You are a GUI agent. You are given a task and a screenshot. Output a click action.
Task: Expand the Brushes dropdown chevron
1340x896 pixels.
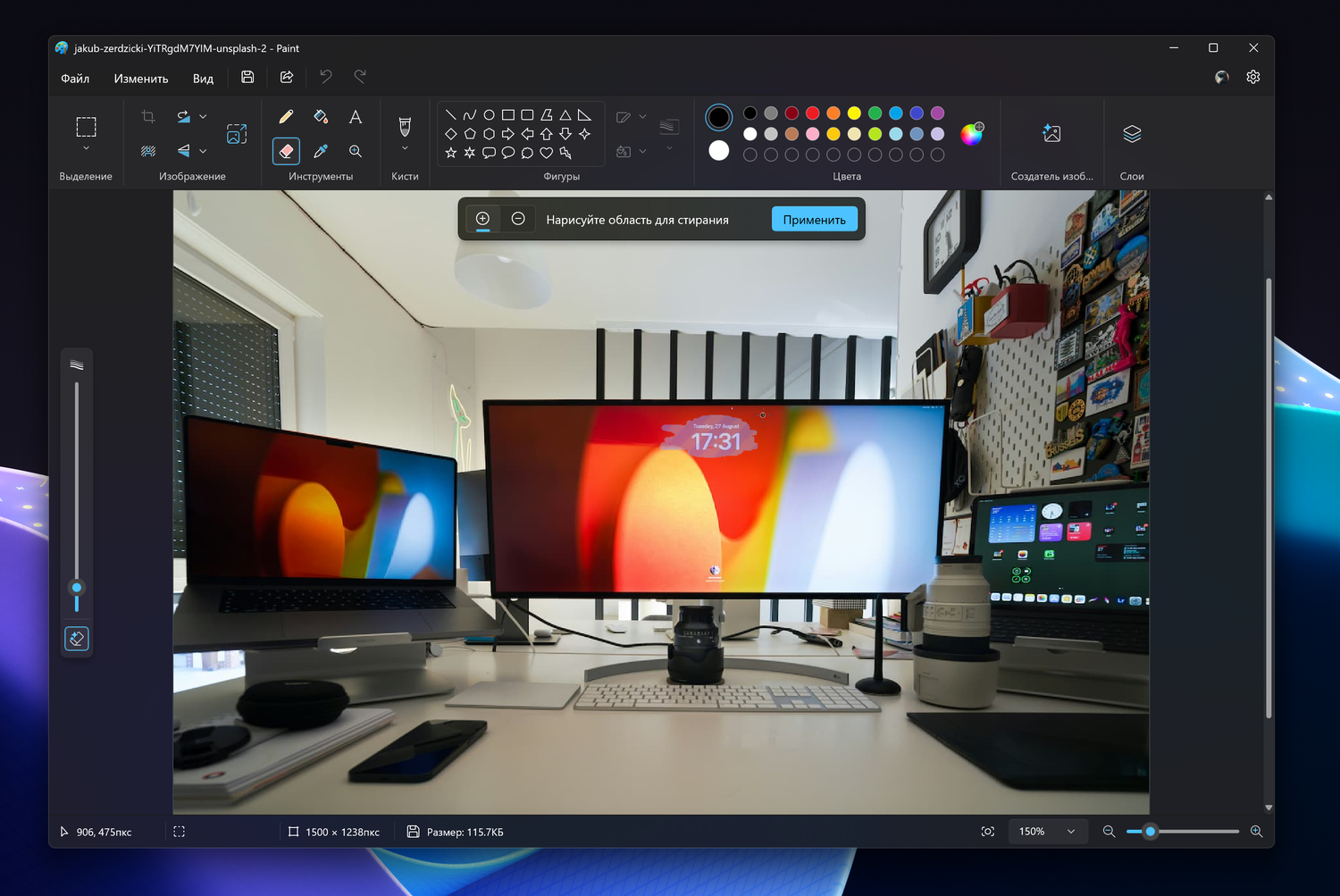tap(405, 149)
